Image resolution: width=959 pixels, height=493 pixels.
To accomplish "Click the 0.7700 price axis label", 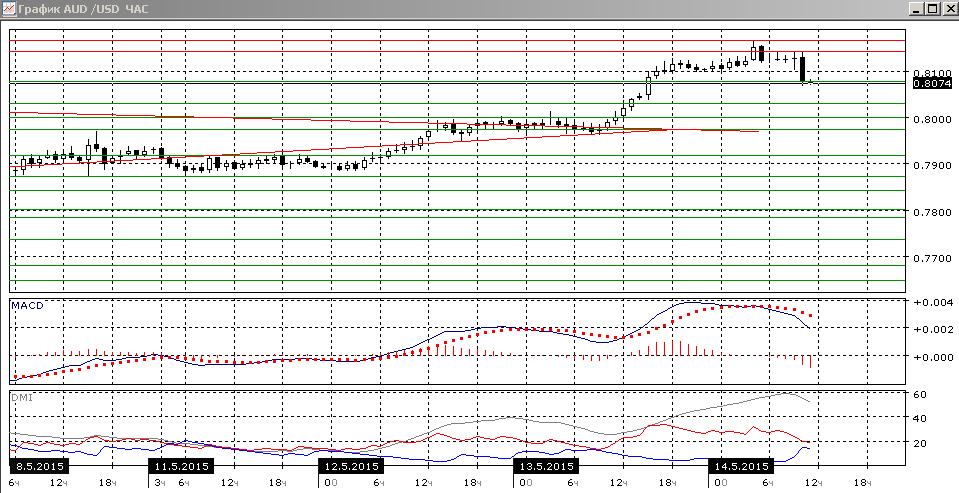I will (931, 258).
